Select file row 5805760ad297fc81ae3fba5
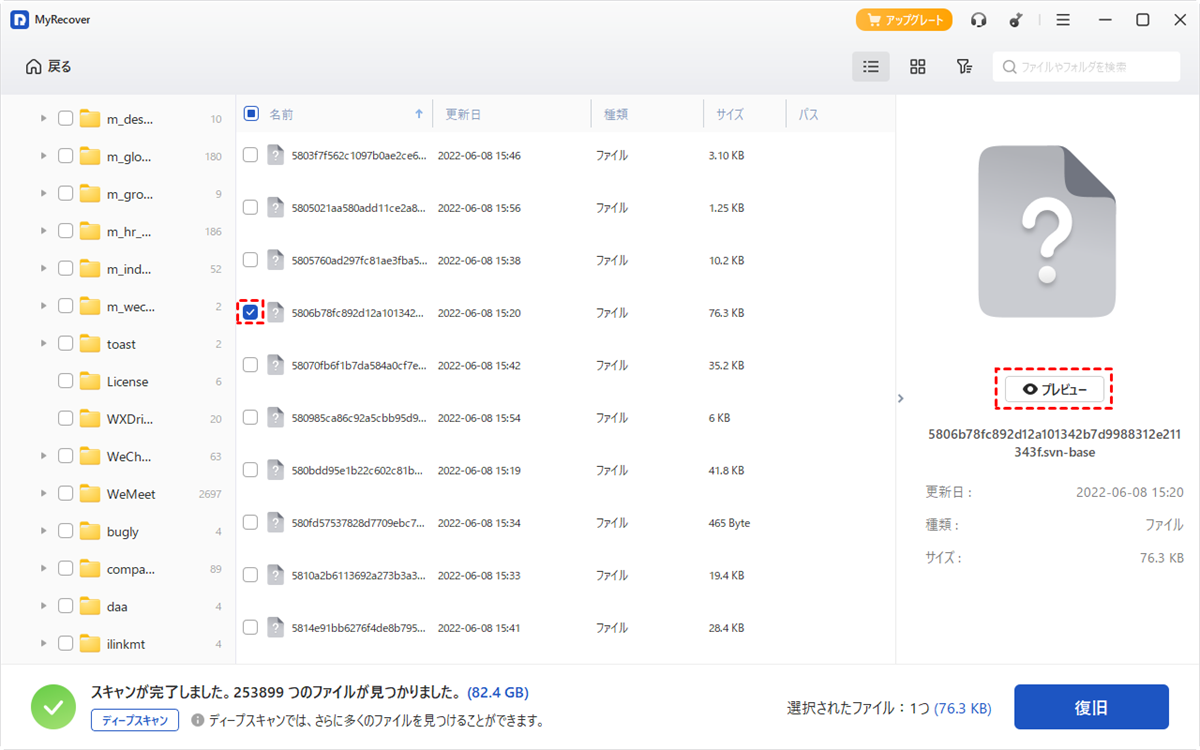The width and height of the screenshot is (1200, 750). [566, 260]
